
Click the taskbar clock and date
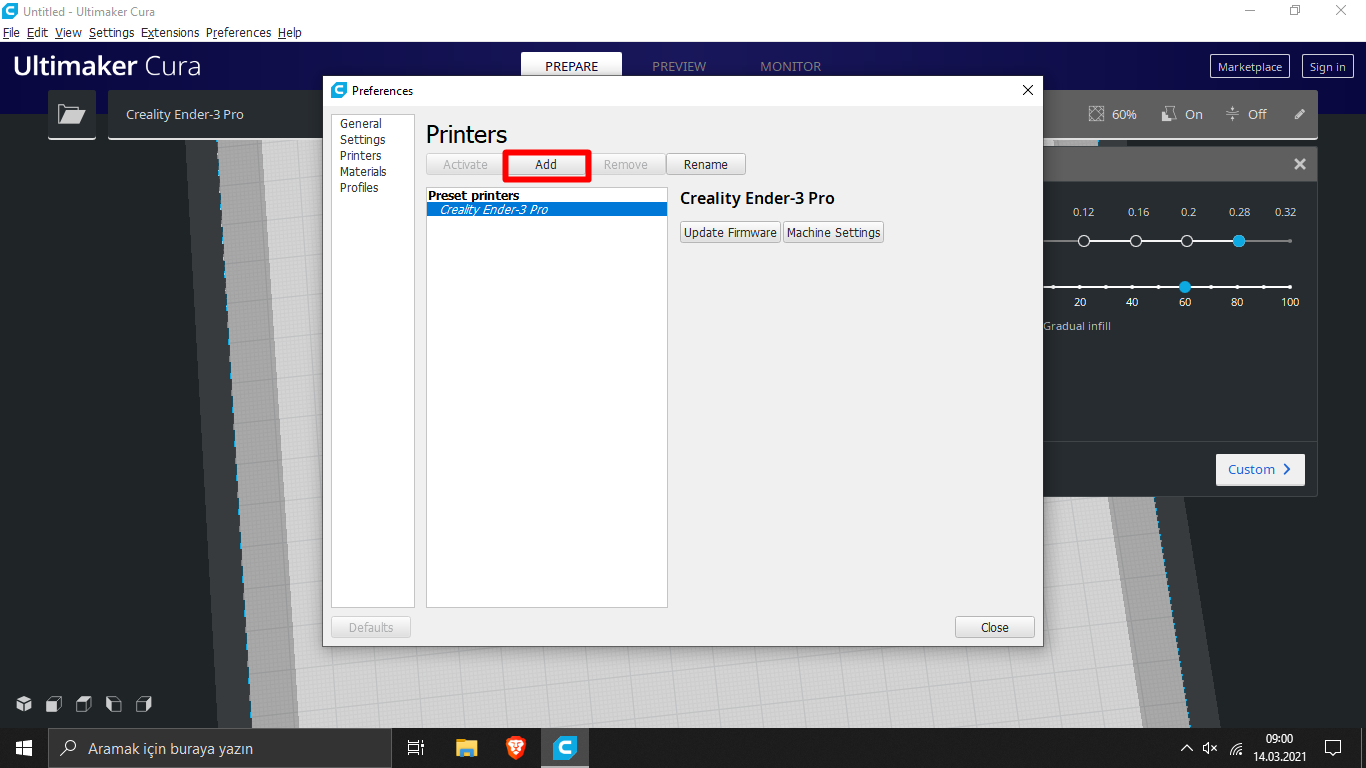[x=1279, y=748]
